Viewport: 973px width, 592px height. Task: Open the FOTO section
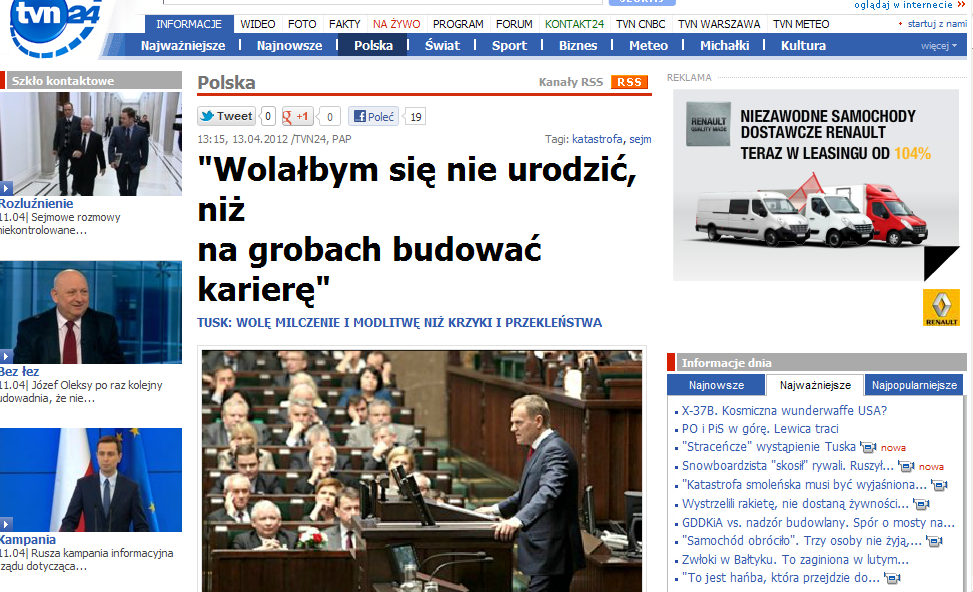(x=302, y=24)
